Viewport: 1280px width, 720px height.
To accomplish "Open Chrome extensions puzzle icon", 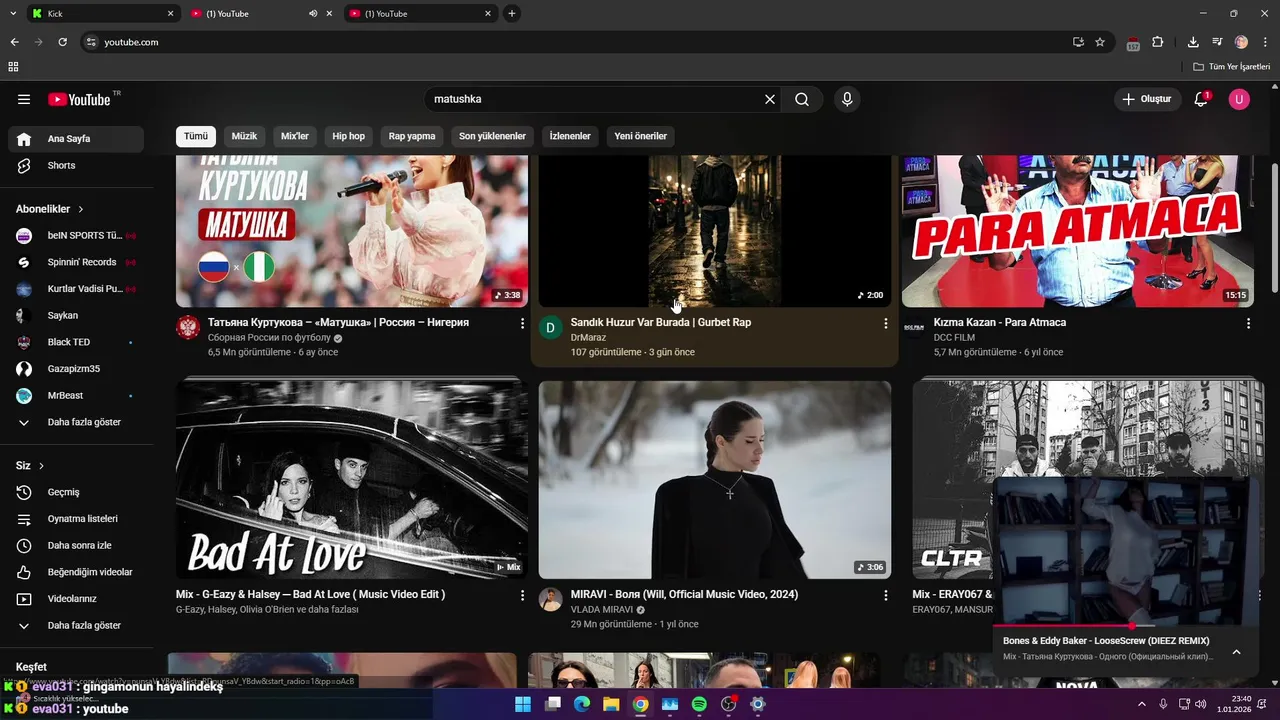I will [1158, 42].
